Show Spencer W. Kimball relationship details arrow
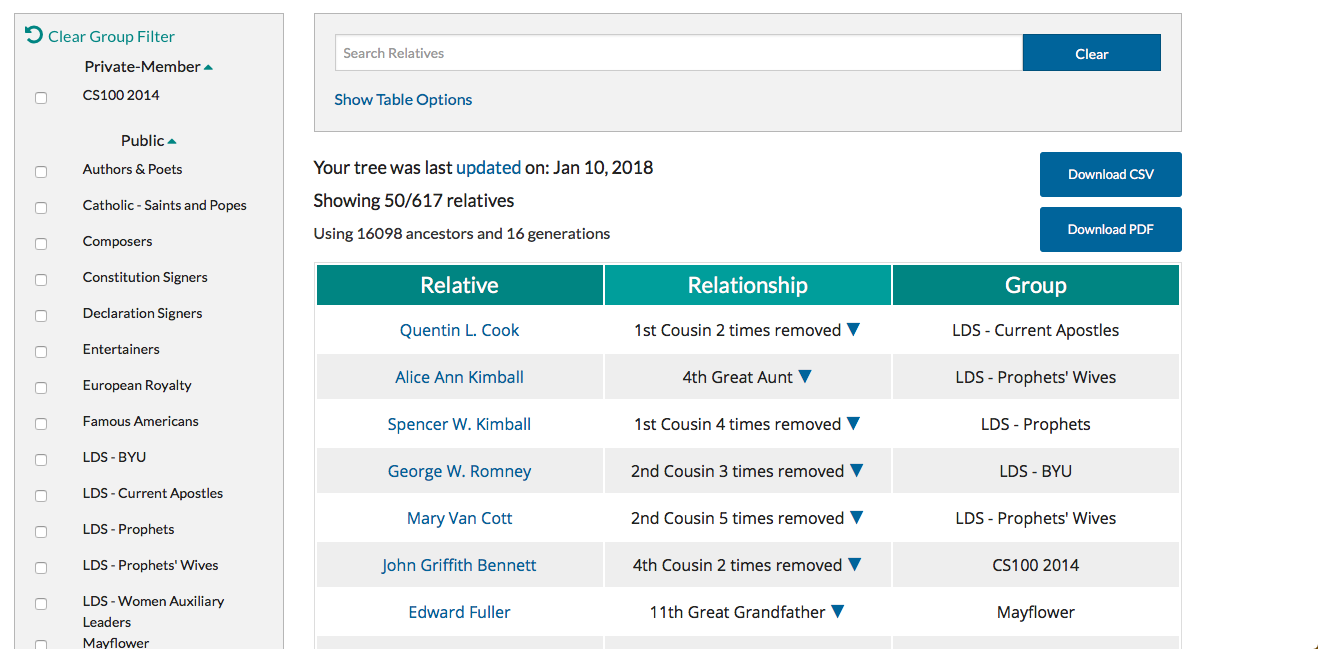 (x=853, y=424)
